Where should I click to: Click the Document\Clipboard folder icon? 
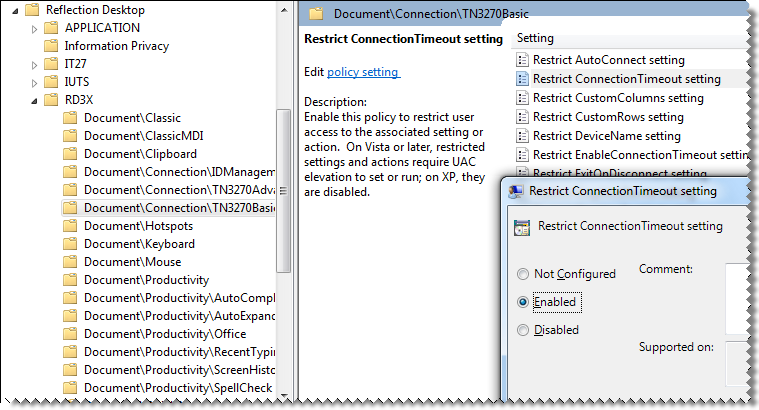tap(70, 154)
